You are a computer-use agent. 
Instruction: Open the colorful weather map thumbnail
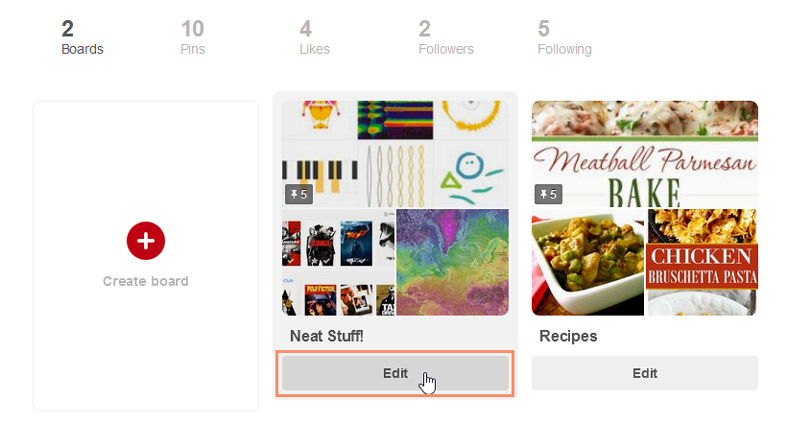point(452,262)
